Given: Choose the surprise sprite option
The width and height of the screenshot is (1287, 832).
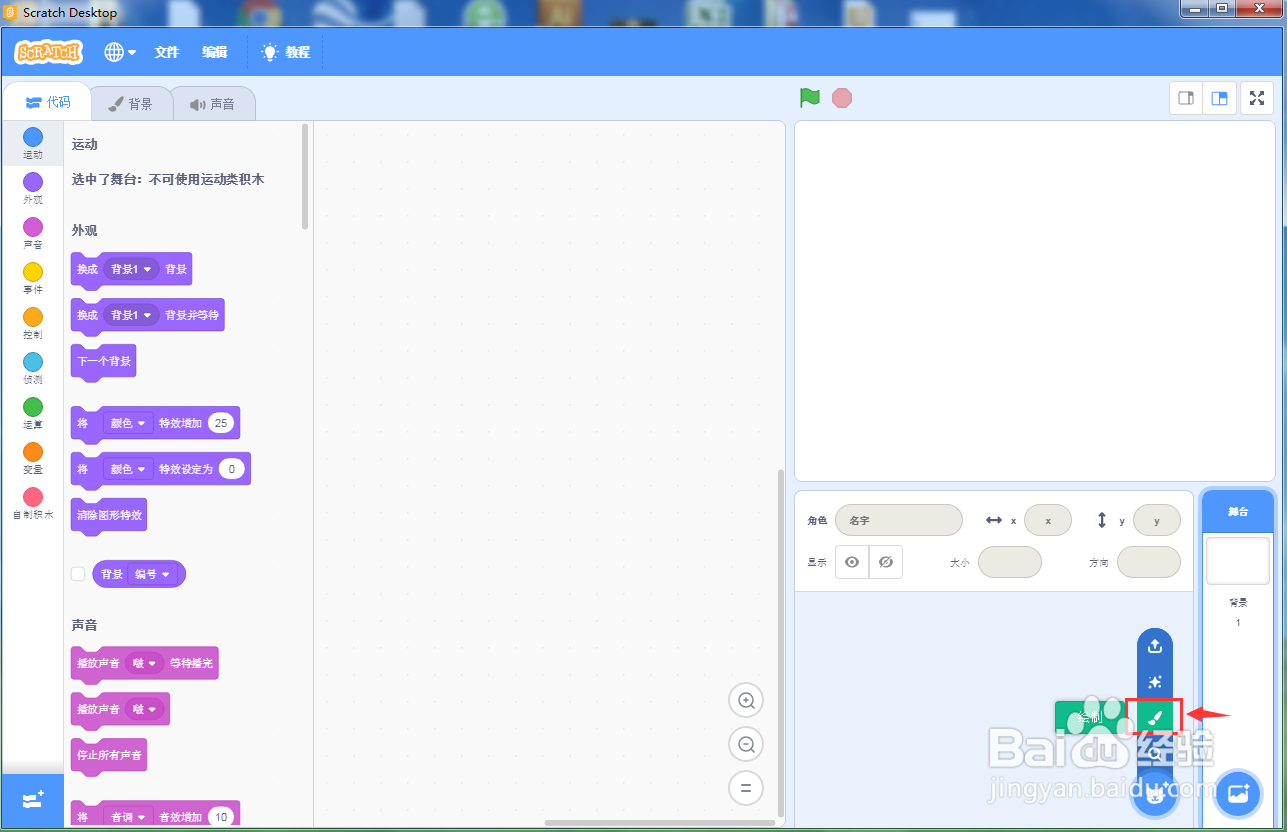Looking at the screenshot, I should [x=1155, y=682].
